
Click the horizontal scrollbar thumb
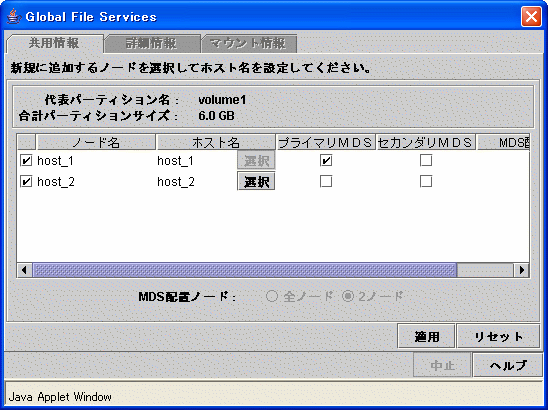point(245,270)
